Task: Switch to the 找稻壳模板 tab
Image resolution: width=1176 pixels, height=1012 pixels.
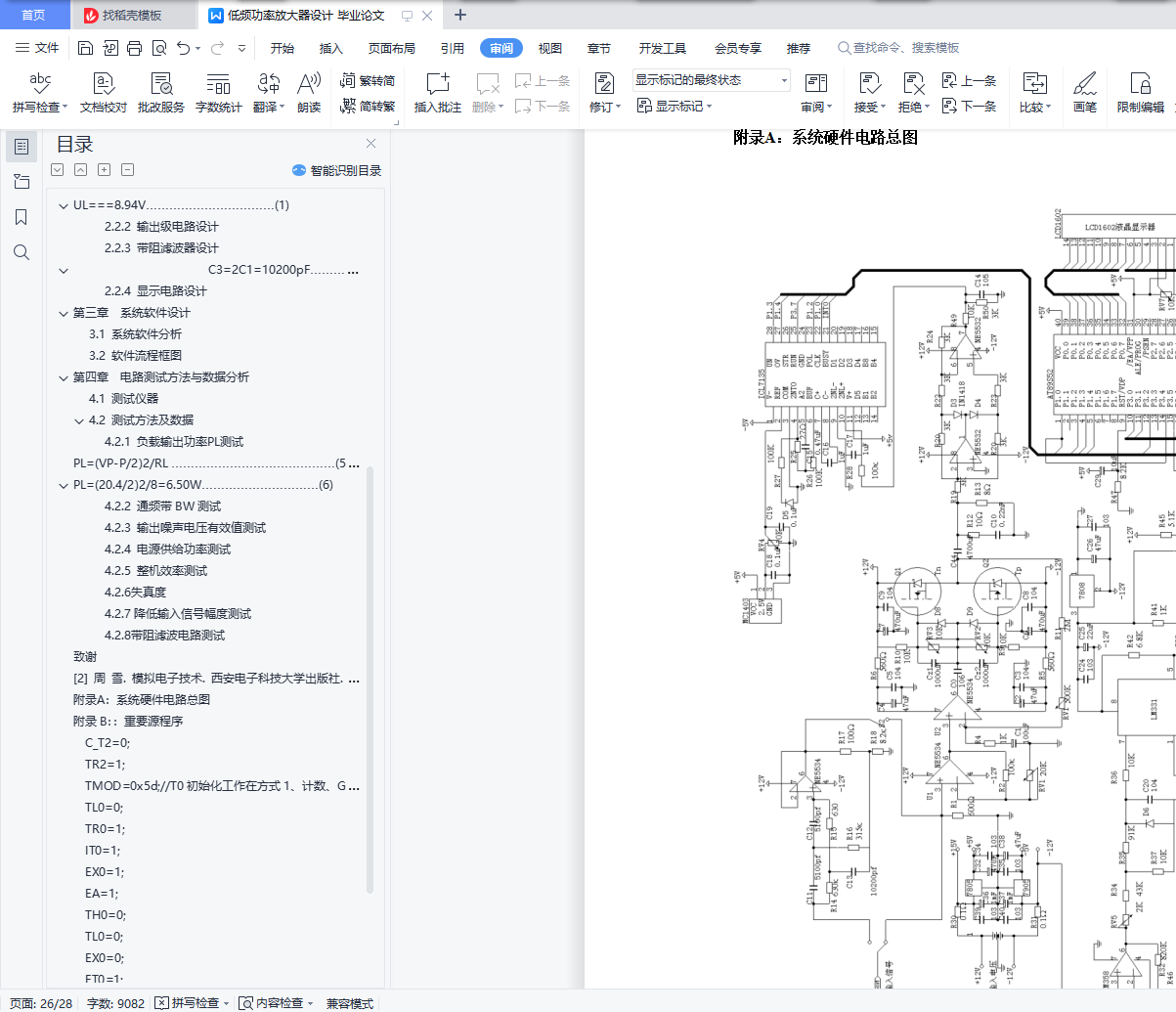Action: [132, 15]
